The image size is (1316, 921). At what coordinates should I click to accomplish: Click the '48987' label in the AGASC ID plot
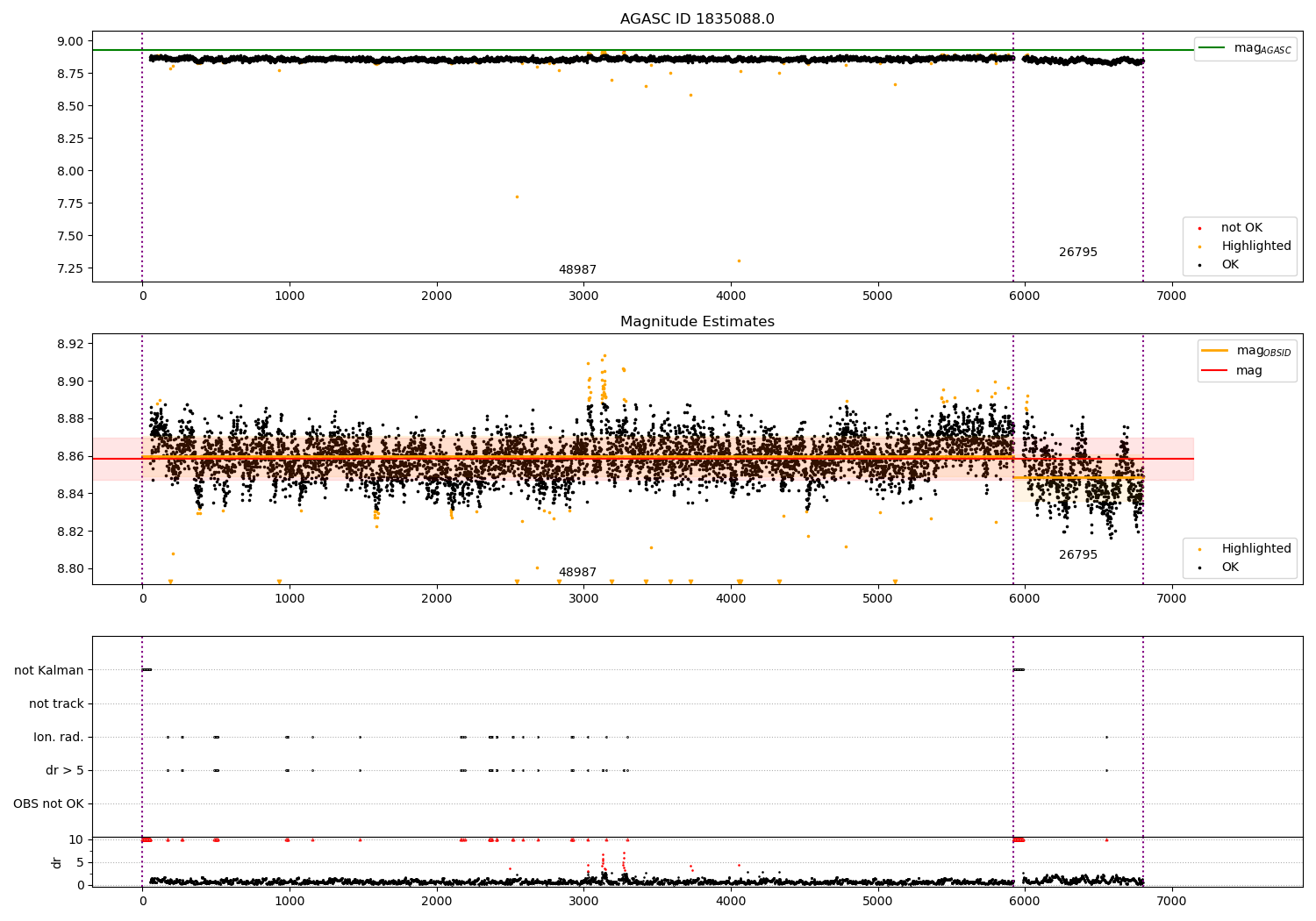pyautogui.click(x=577, y=270)
